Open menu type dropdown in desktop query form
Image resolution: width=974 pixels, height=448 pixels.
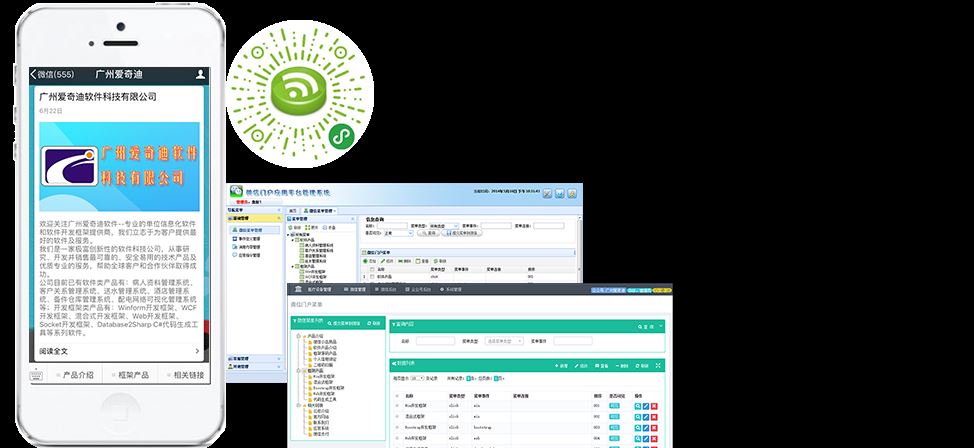444,226
